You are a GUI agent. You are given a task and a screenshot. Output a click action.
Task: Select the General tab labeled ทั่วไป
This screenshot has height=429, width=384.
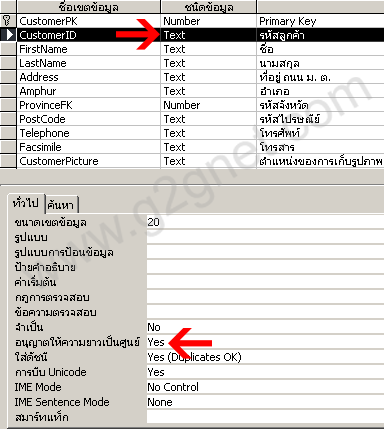[26, 203]
